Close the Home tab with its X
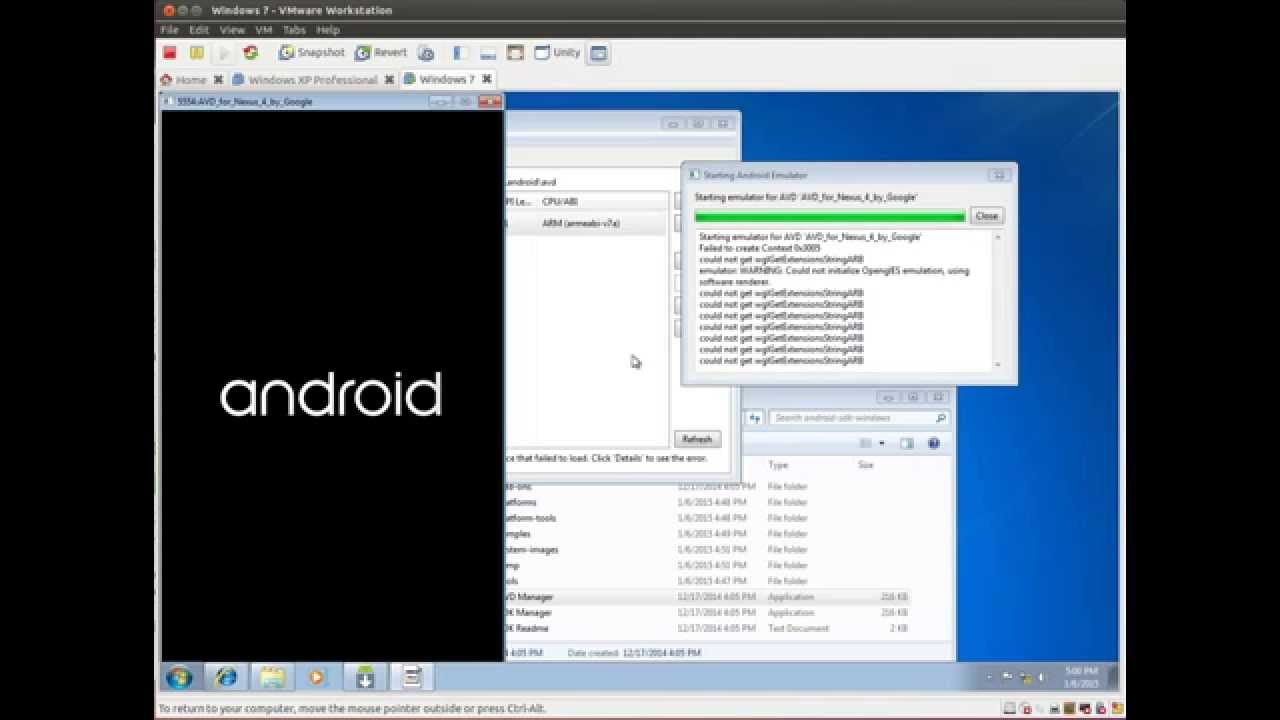The height and width of the screenshot is (720, 1280). click(x=218, y=80)
